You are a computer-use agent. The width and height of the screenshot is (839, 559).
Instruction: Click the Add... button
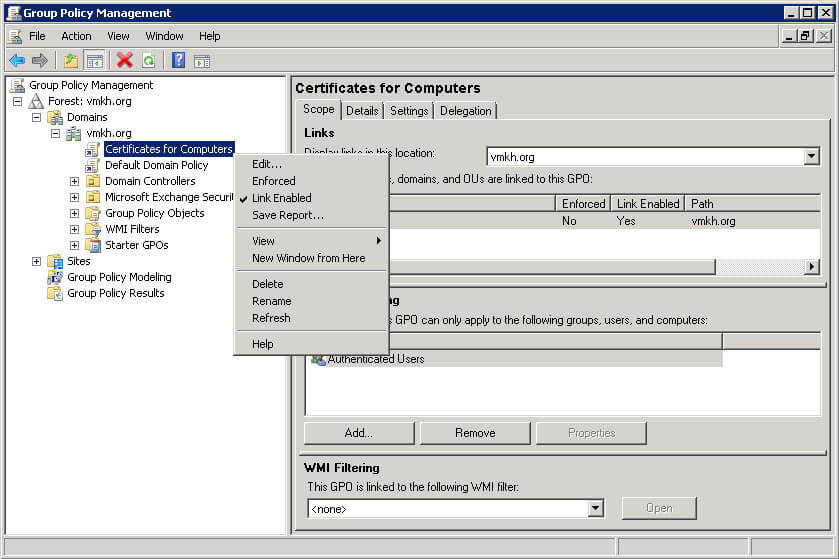[x=359, y=433]
